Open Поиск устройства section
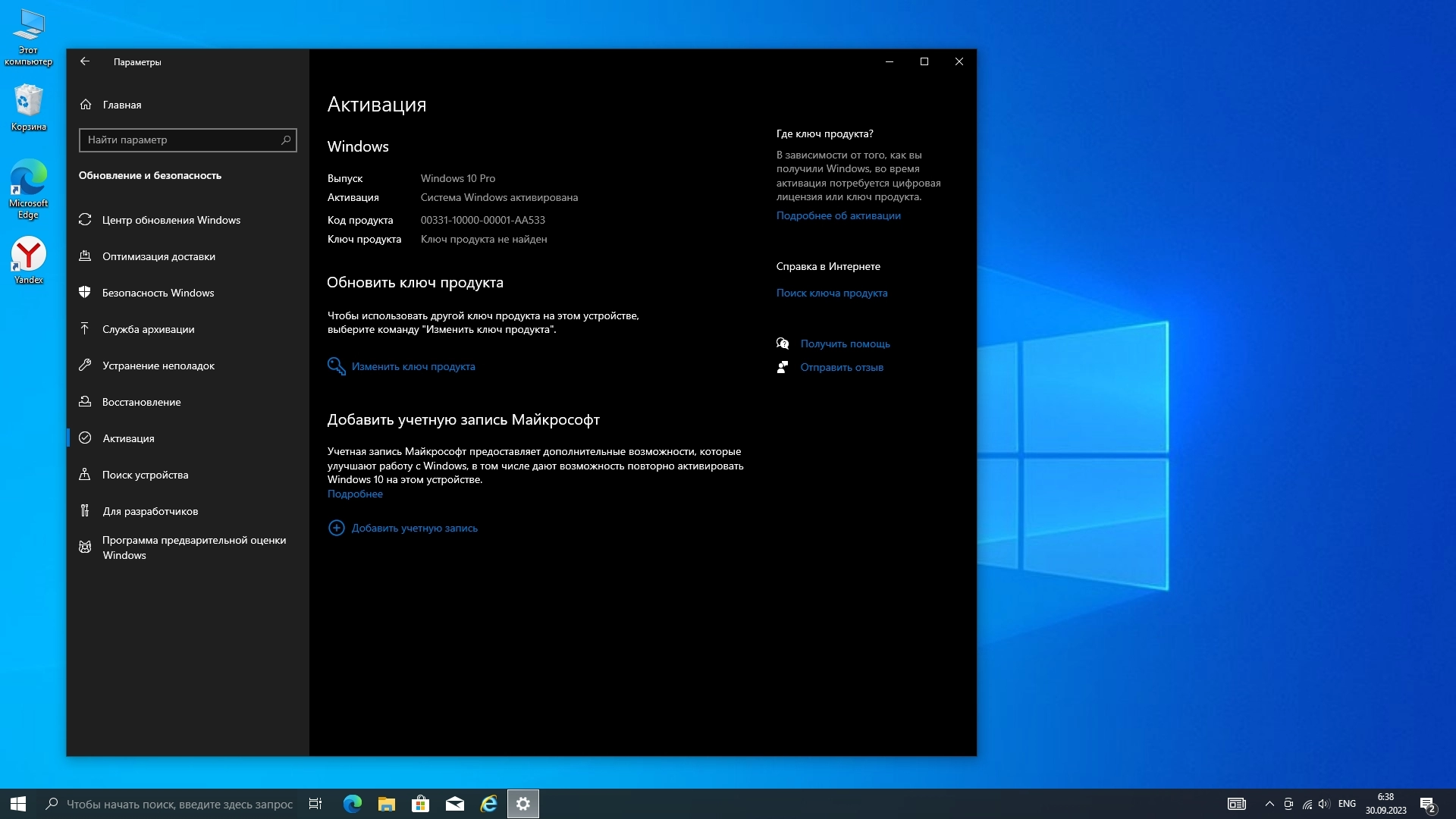This screenshot has width=1456, height=819. (x=145, y=475)
